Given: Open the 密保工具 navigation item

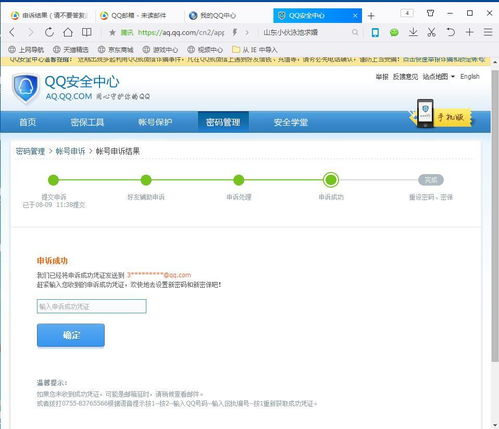Looking at the screenshot, I should [87, 122].
